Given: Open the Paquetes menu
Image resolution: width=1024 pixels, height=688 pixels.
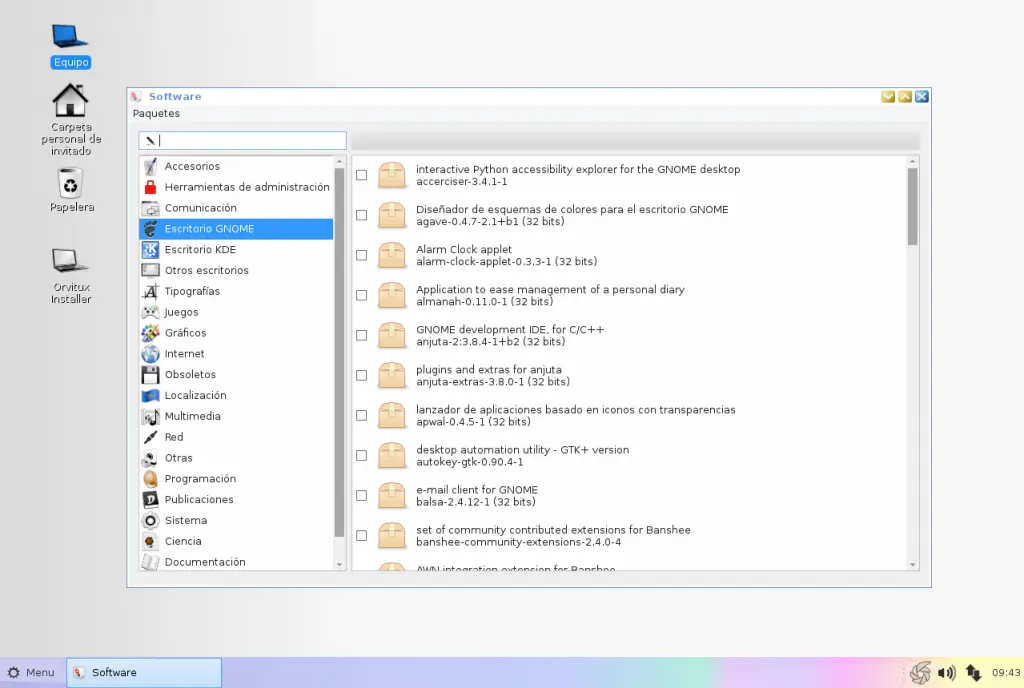Looking at the screenshot, I should coord(156,114).
